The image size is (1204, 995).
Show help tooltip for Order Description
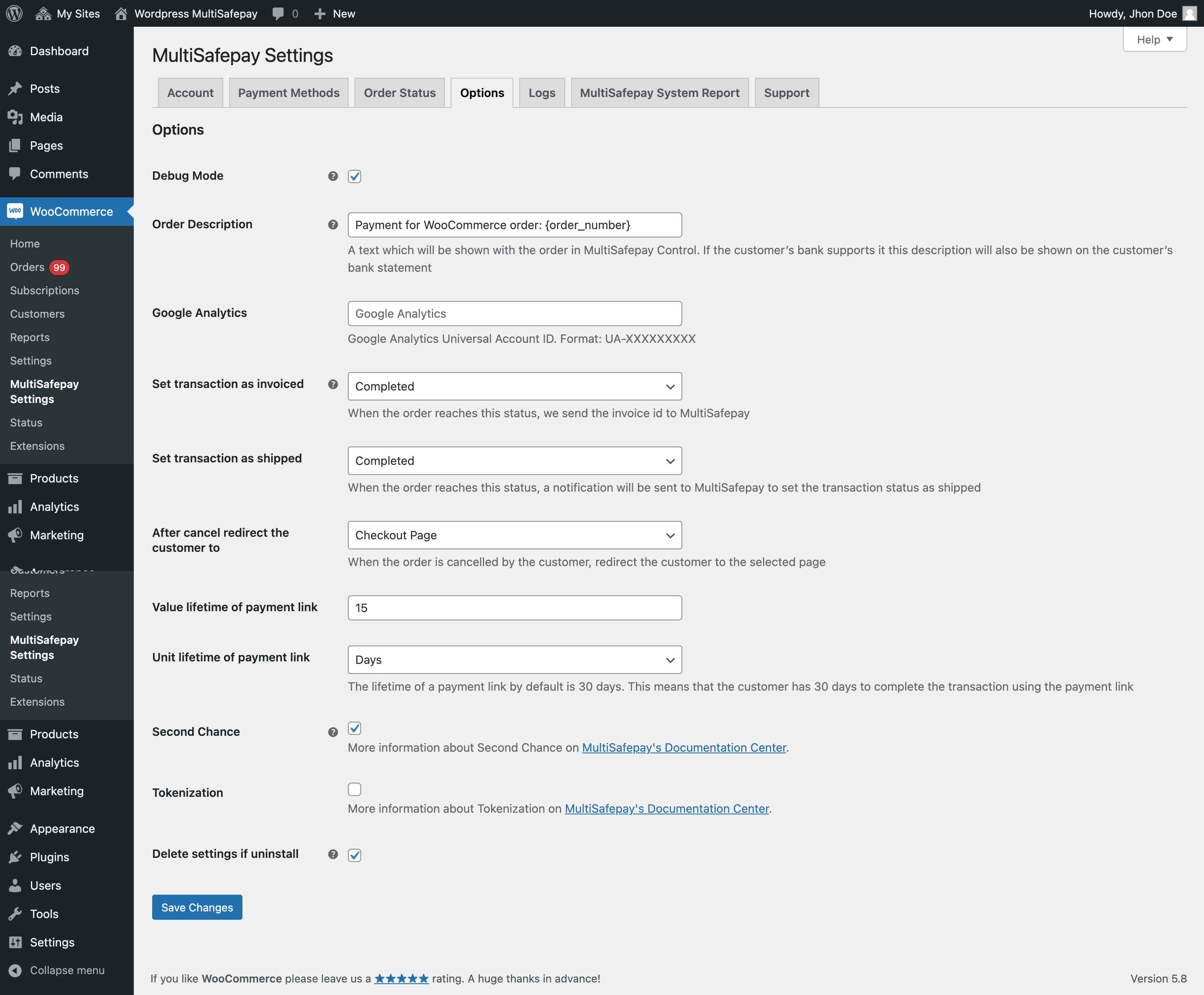point(333,225)
